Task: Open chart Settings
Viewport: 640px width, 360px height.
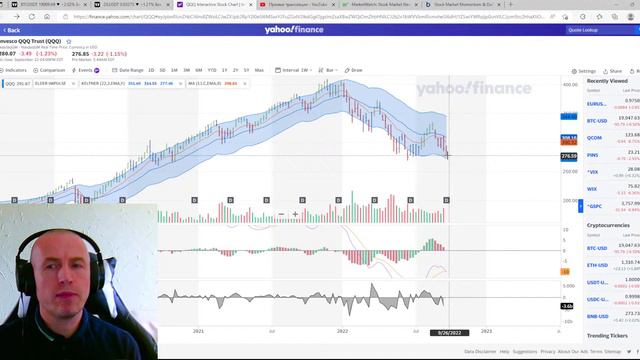Action: click(584, 71)
